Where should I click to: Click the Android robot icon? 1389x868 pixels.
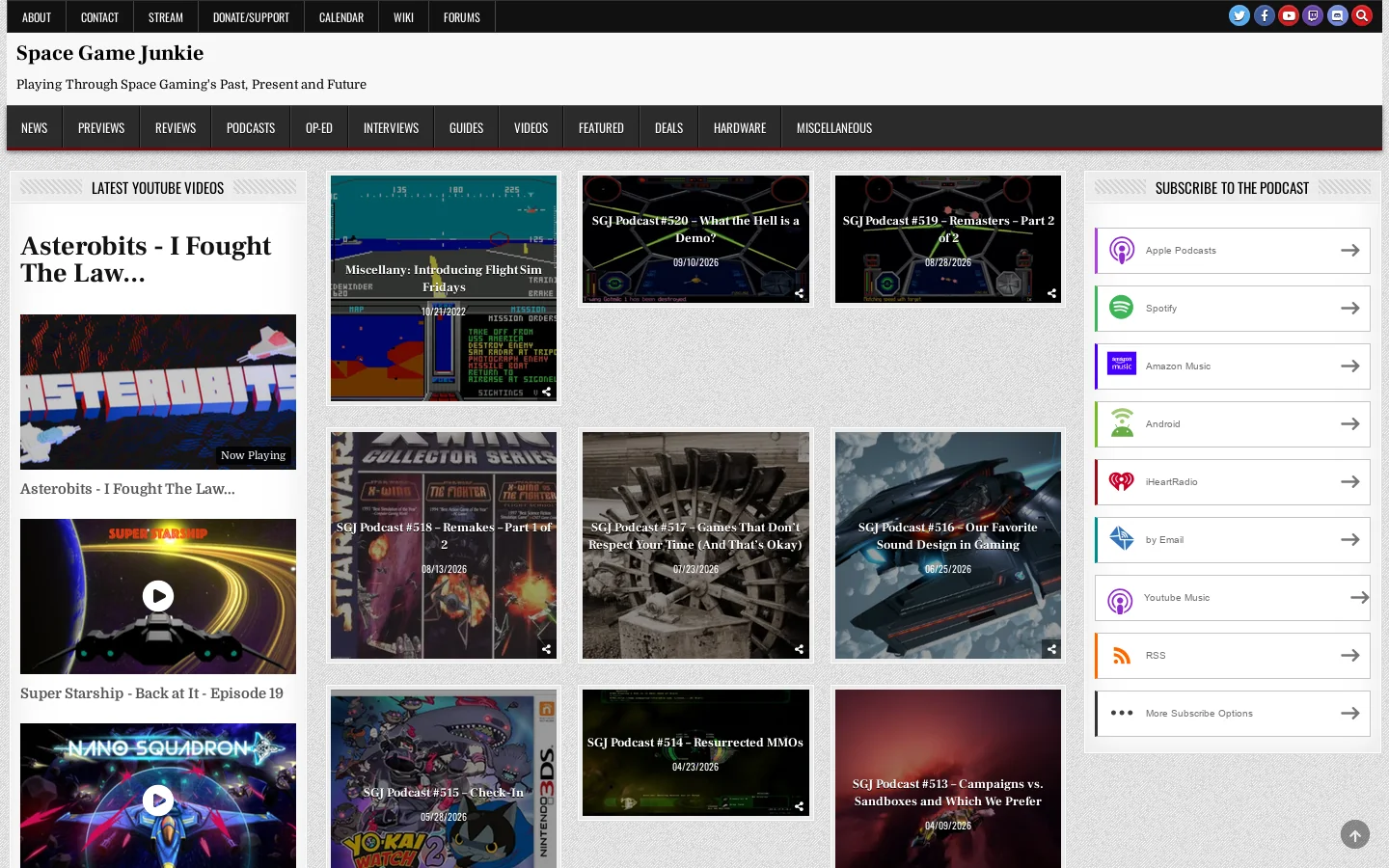1121,423
